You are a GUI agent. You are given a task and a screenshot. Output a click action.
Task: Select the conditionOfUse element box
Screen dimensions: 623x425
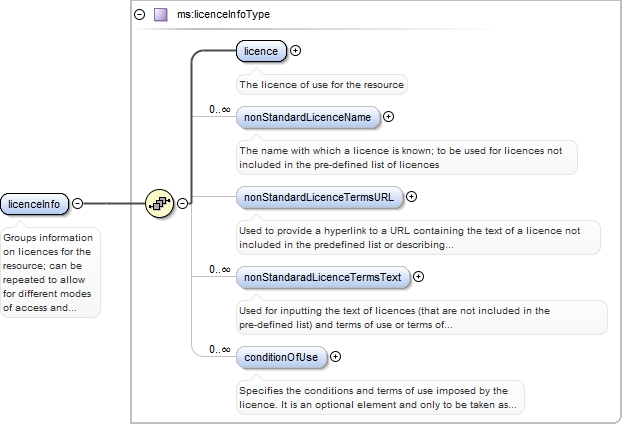point(280,356)
